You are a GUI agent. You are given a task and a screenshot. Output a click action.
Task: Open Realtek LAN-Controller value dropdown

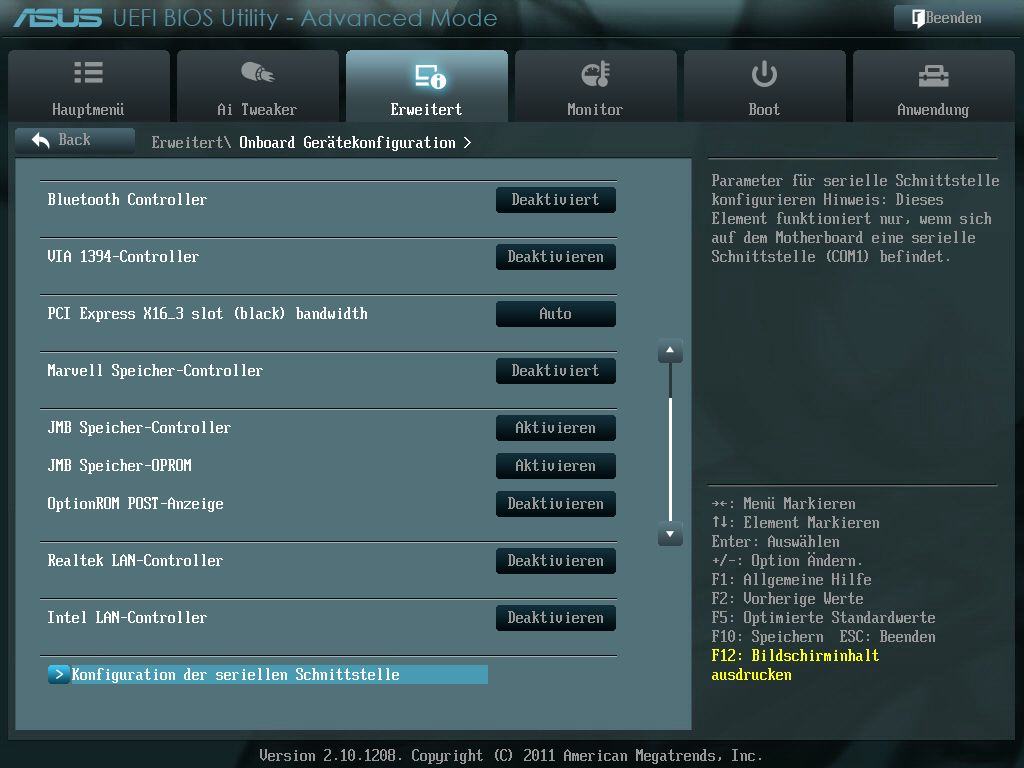pyautogui.click(x=555, y=560)
